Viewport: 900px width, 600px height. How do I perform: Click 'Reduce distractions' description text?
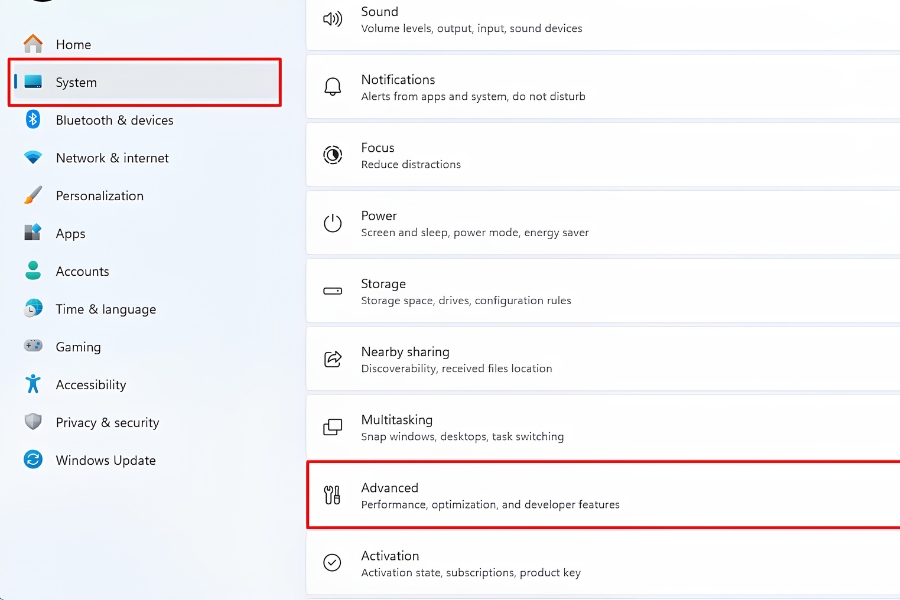pos(410,164)
